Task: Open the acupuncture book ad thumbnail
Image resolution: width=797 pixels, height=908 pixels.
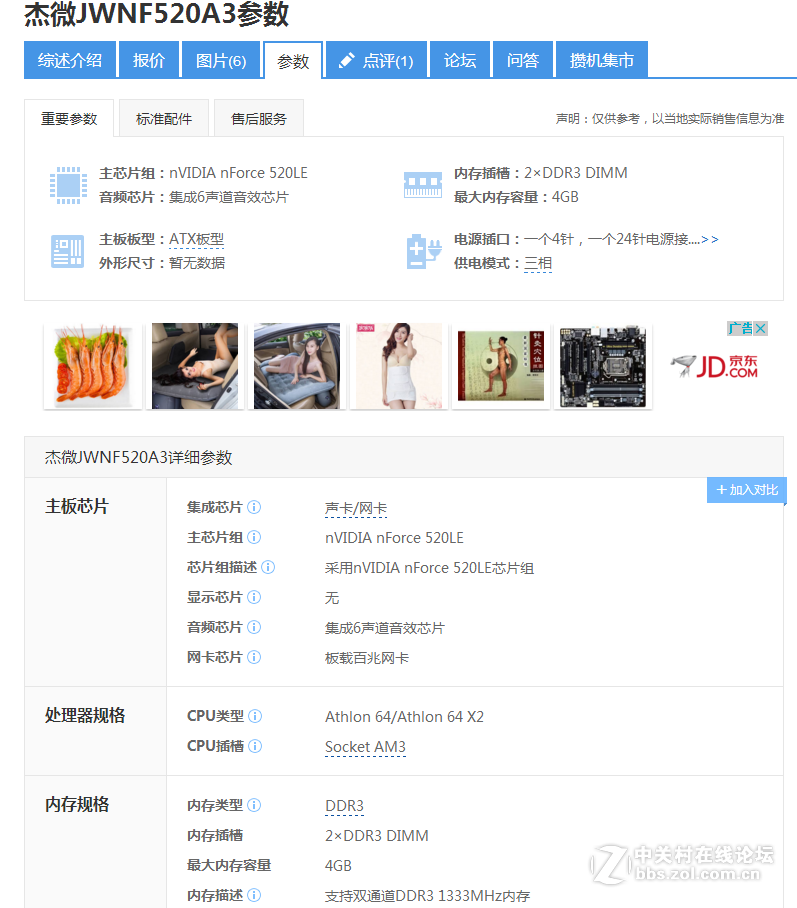Action: pyautogui.click(x=501, y=366)
